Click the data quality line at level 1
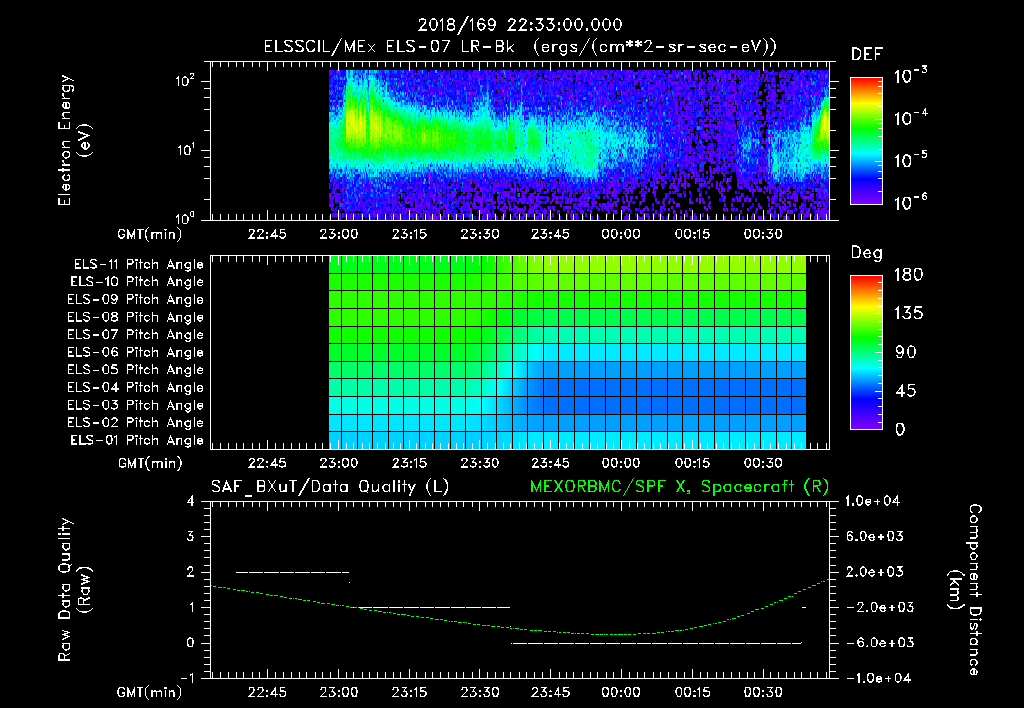Viewport: 1024px width, 708px height. pyautogui.click(x=433, y=607)
